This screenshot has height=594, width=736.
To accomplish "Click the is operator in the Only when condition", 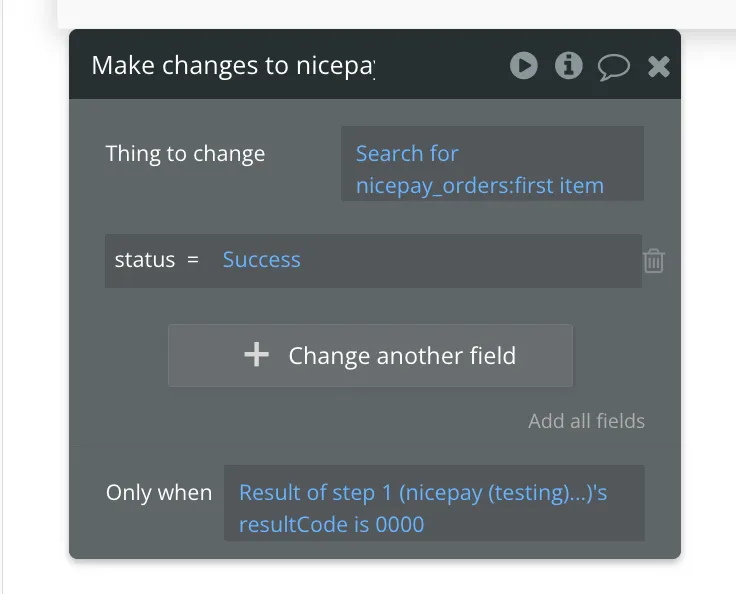I will 360,524.
